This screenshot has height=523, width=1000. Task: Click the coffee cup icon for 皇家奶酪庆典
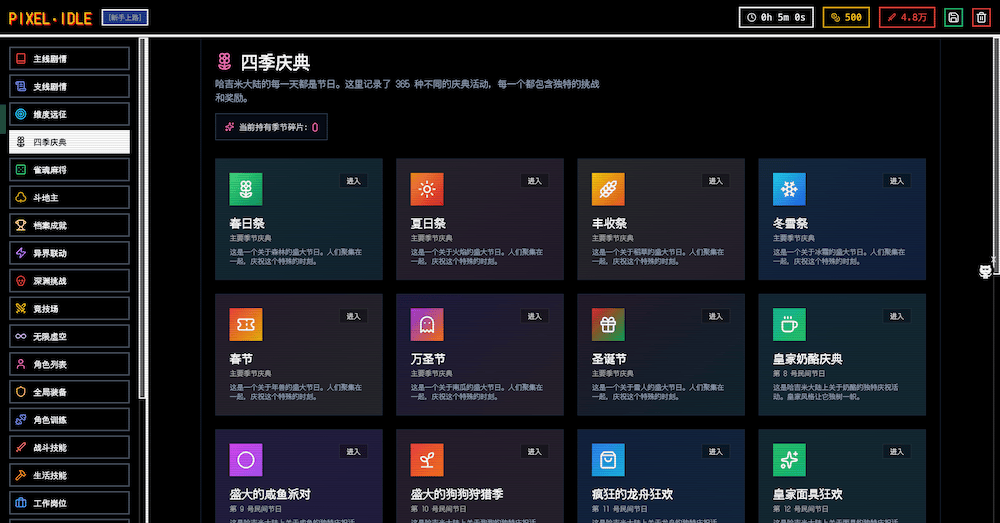tap(789, 324)
